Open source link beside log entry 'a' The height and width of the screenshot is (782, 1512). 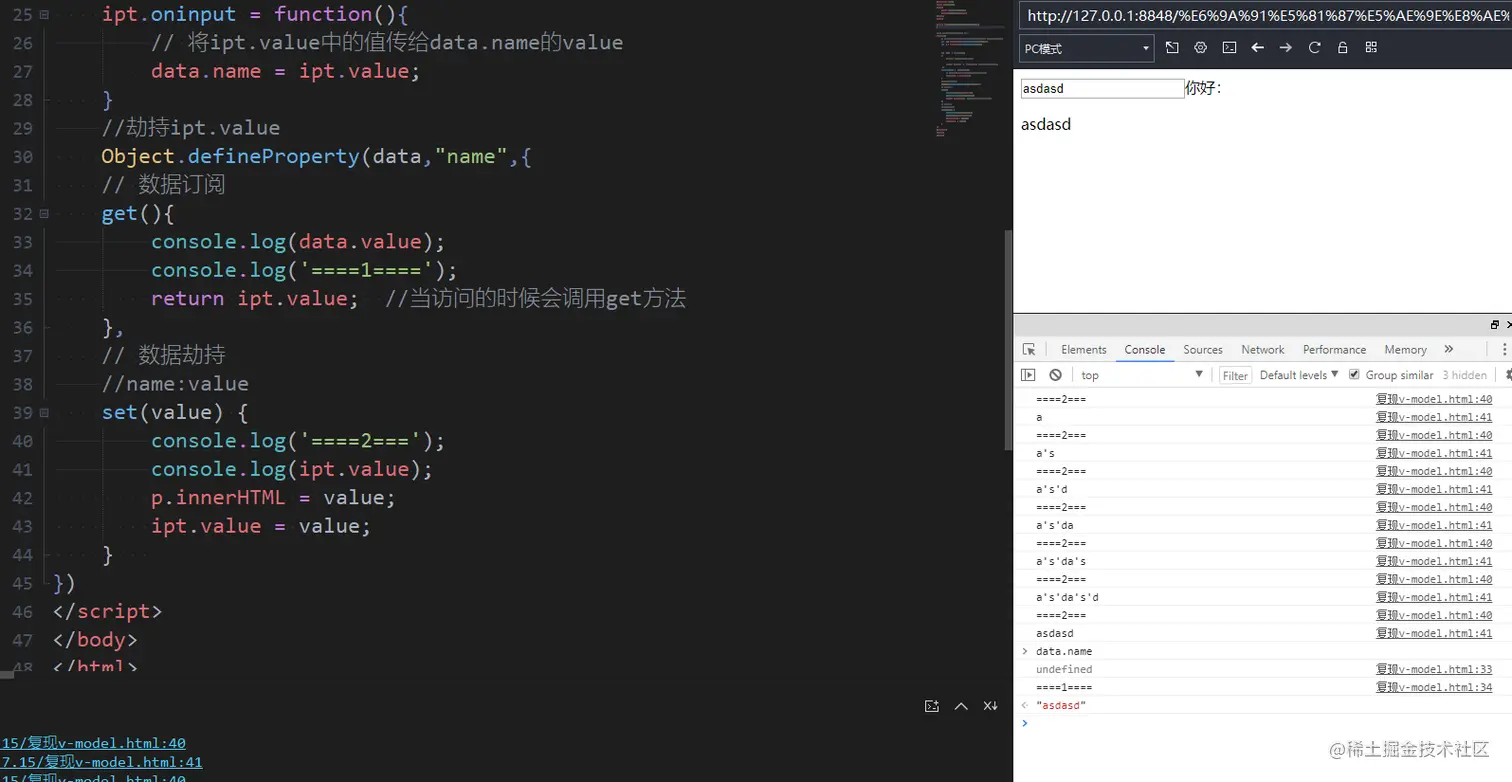click(x=1433, y=417)
